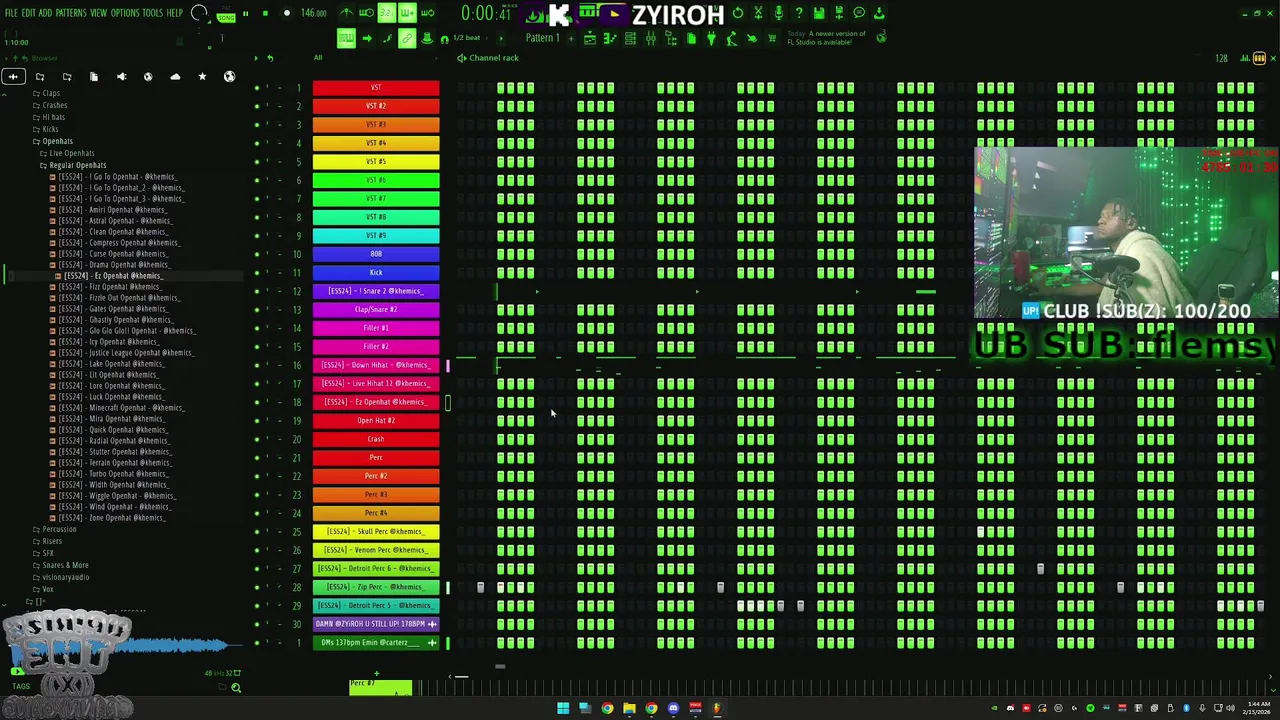Open the 1/2 beat snap dropdown
Screen dimensions: 1280x720
[467, 39]
